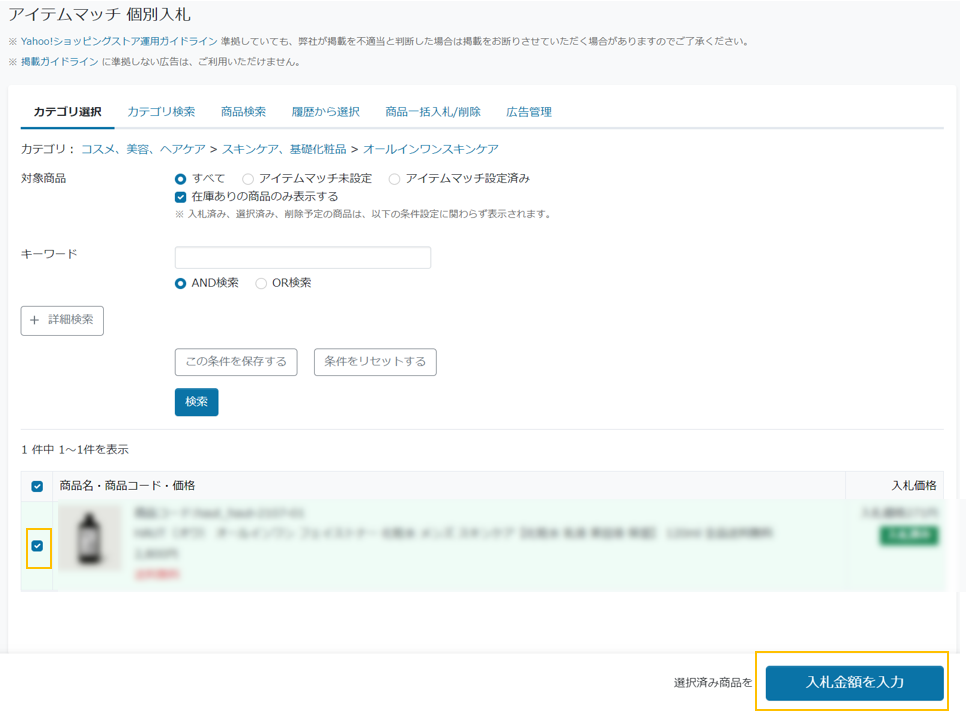Expand the 詳細検索 section
The width and height of the screenshot is (966, 727).
click(x=62, y=320)
